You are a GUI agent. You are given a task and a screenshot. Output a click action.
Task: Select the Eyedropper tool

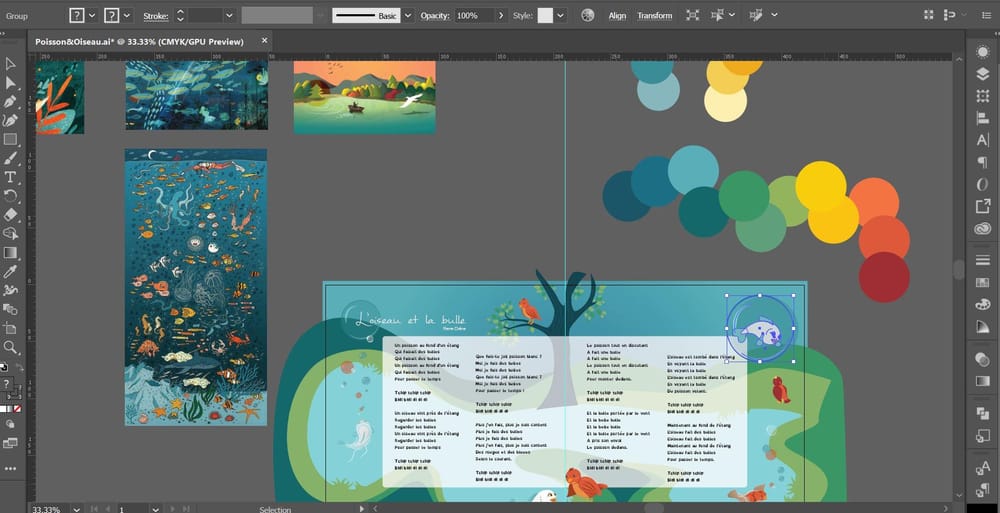[x=10, y=272]
